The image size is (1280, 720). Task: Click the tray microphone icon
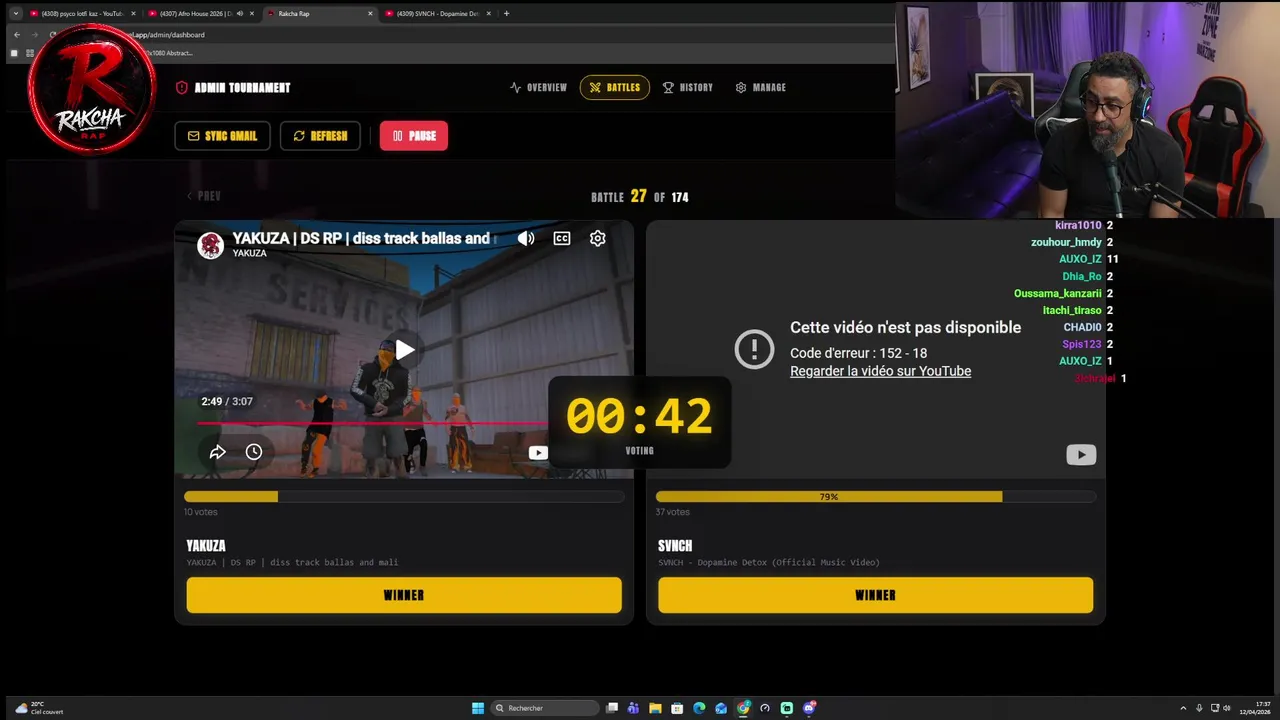click(1199, 708)
